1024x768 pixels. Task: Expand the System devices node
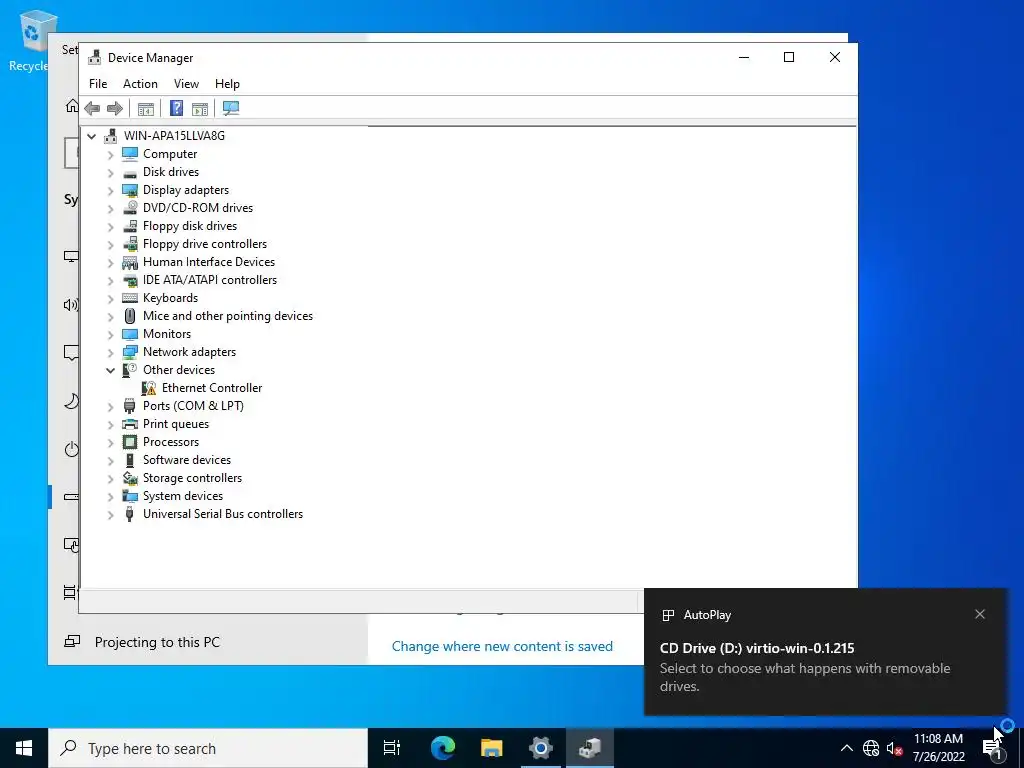110,497
